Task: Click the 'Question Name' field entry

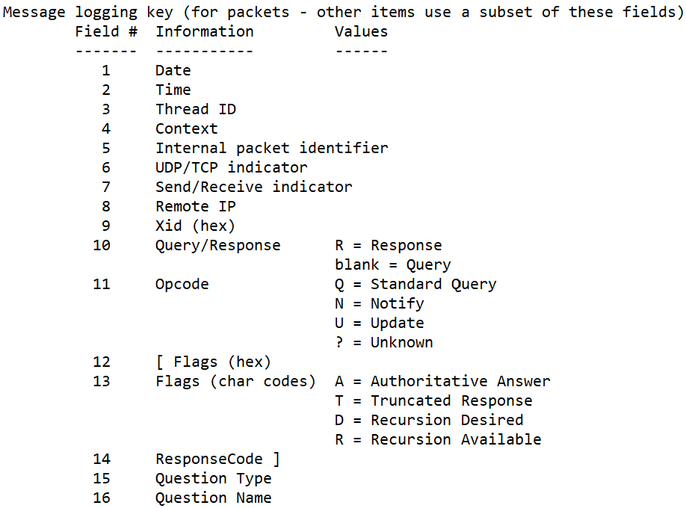Action: click(x=214, y=497)
